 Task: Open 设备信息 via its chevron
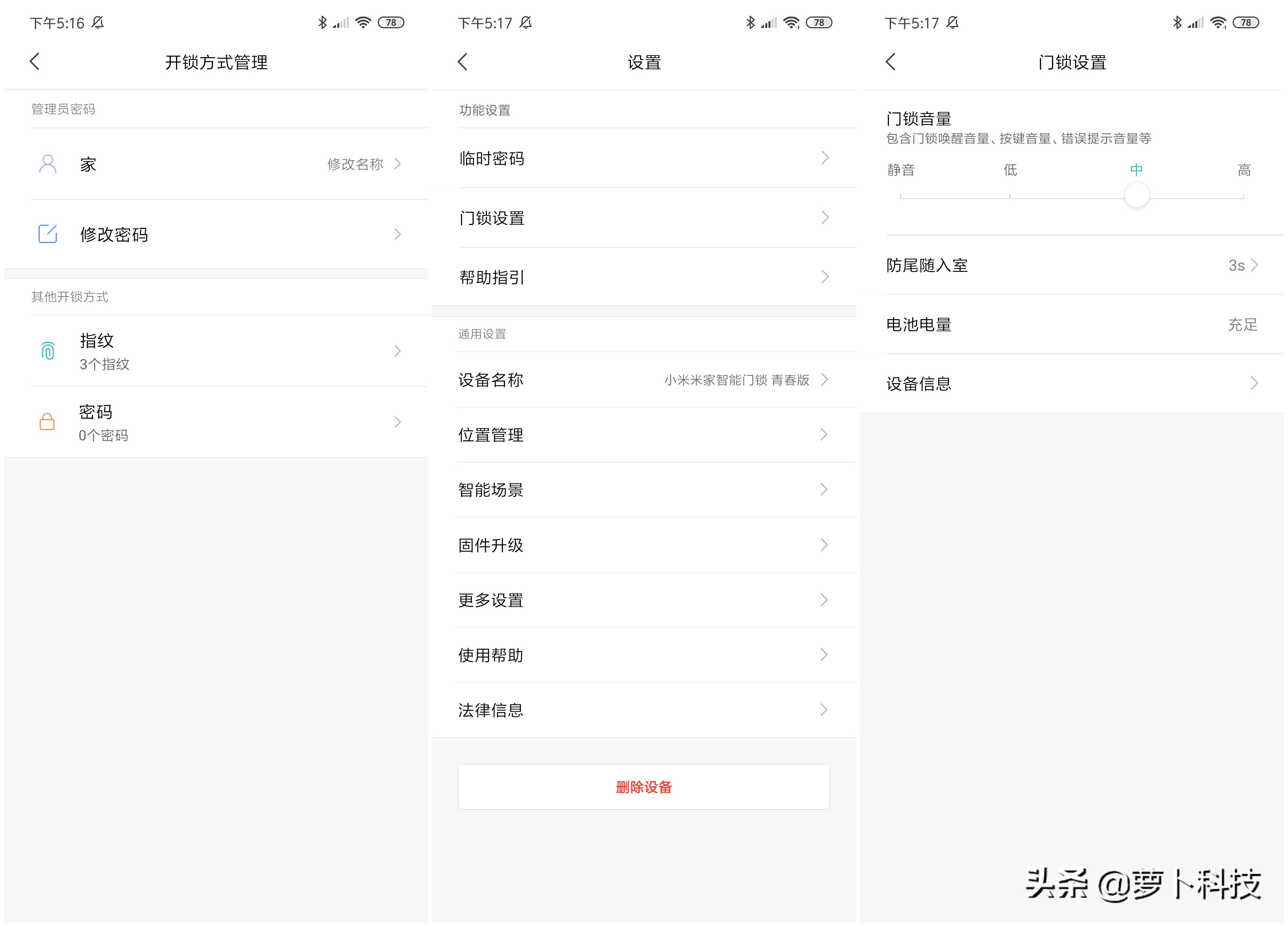1253,383
